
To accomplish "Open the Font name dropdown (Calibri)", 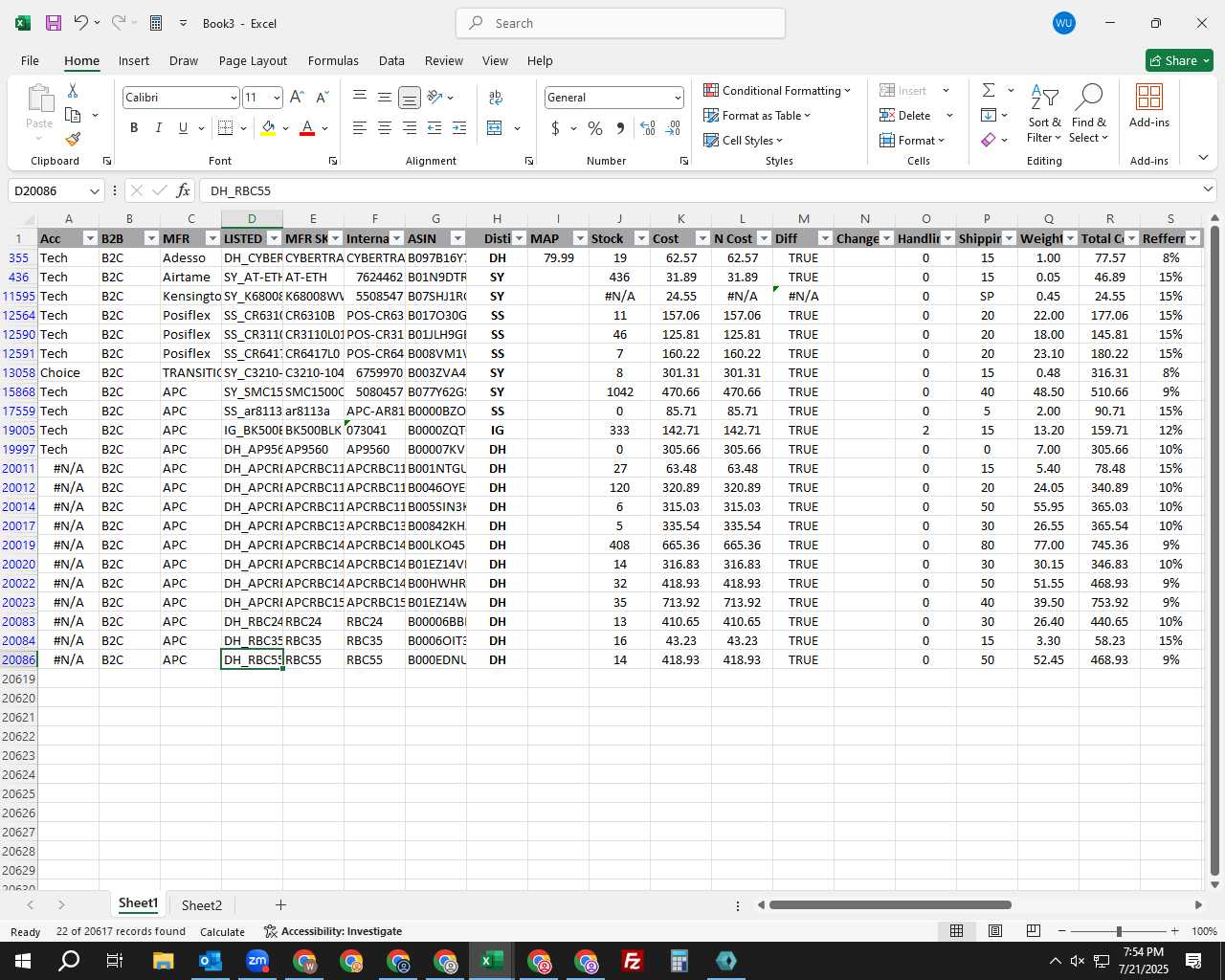I will (234, 98).
